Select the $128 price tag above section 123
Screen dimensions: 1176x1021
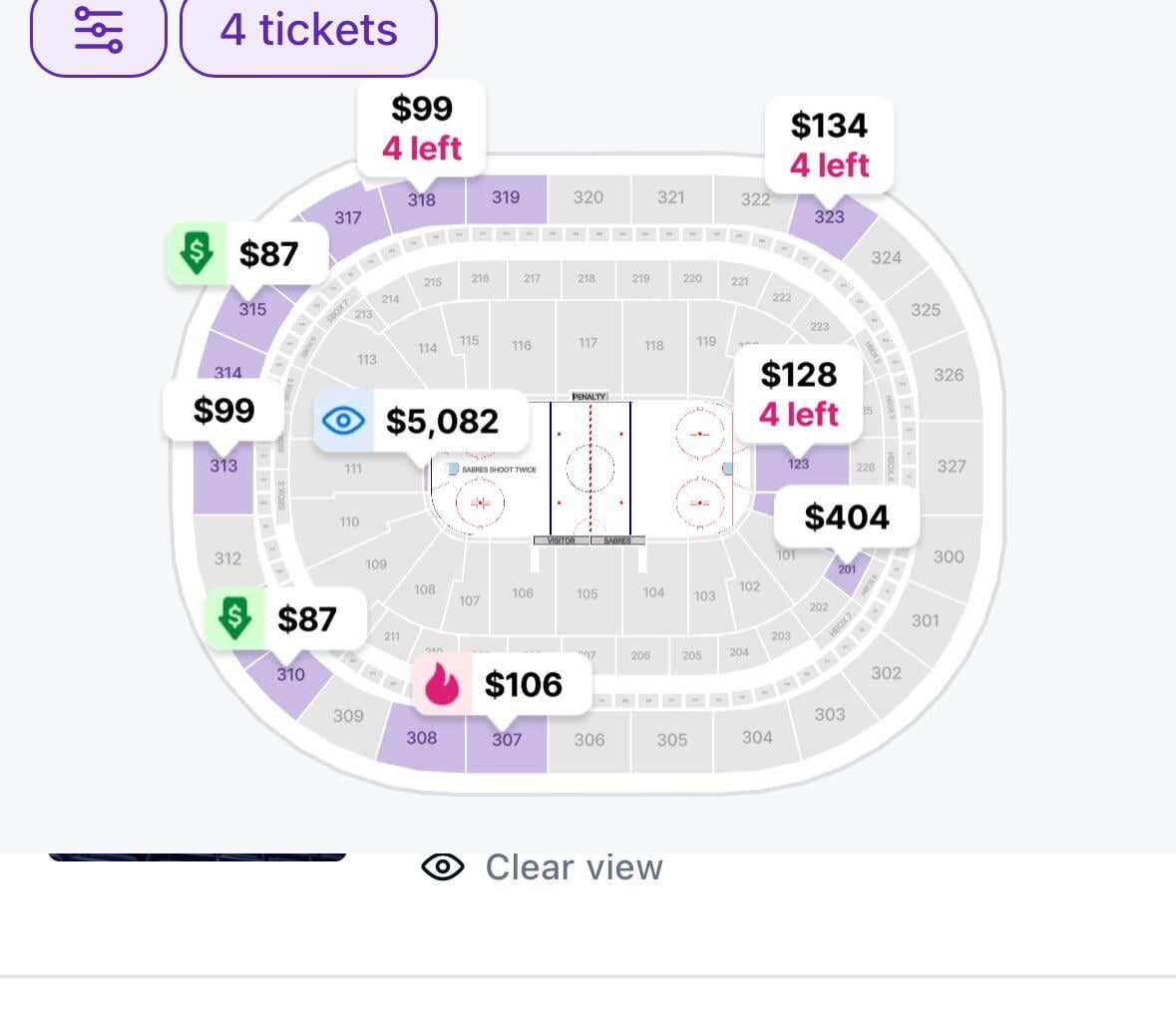click(798, 393)
